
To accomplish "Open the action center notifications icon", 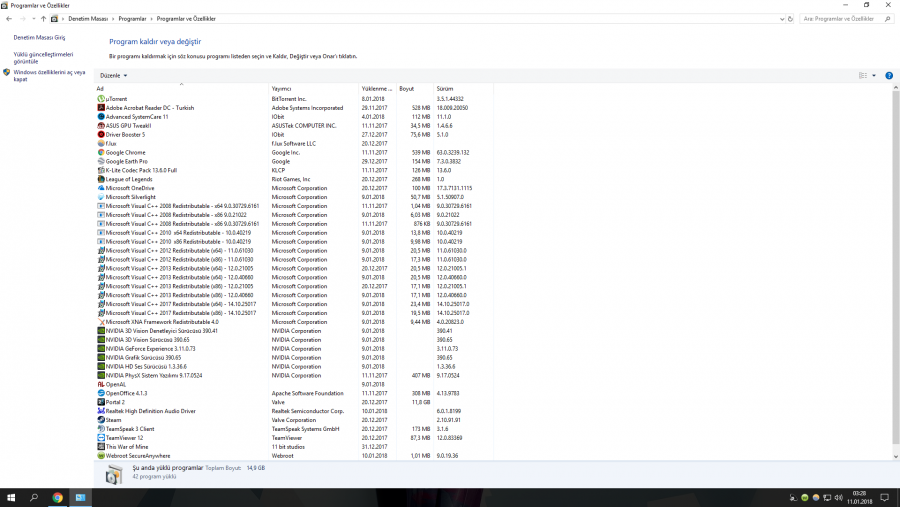I will click(x=885, y=498).
